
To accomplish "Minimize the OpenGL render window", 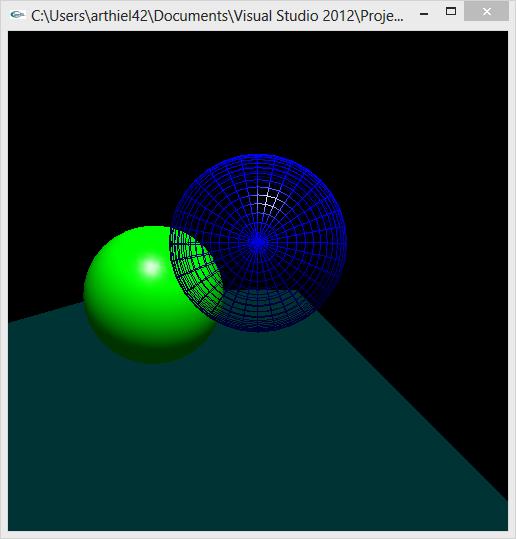I will 424,14.
